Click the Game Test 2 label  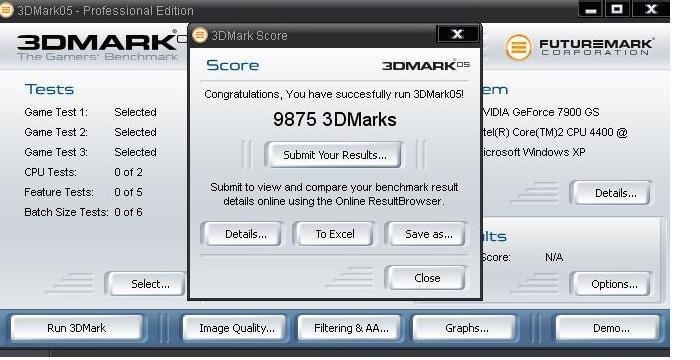tap(56, 132)
